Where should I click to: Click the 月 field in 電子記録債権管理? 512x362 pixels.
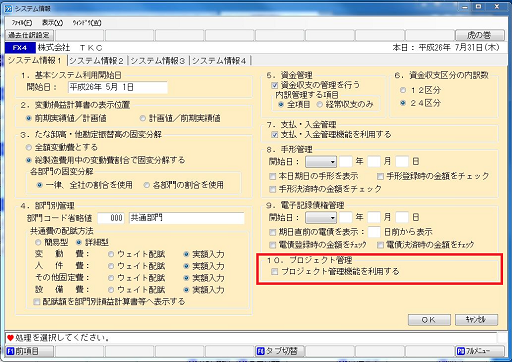pos(374,218)
